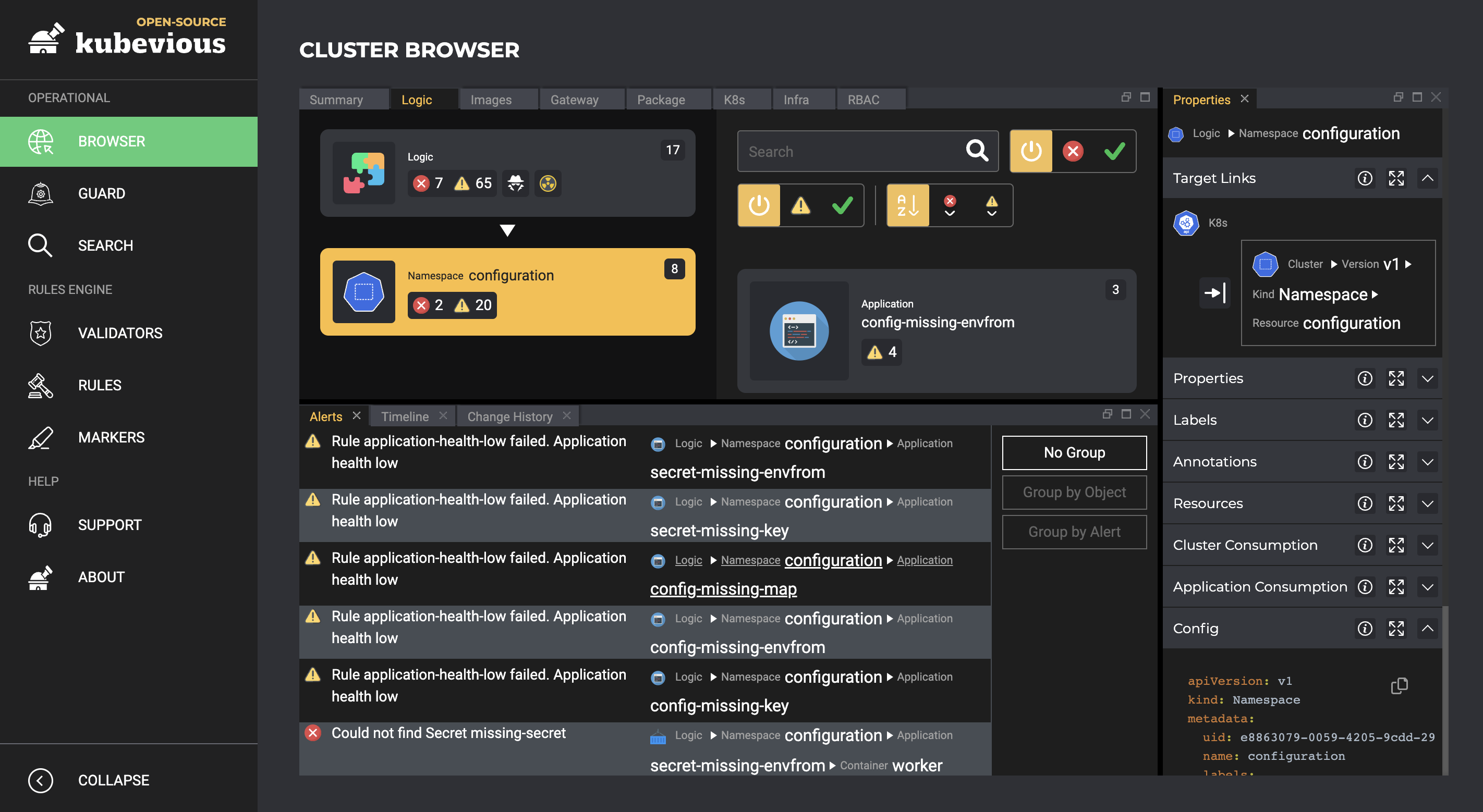The height and width of the screenshot is (812, 1483).
Task: Open the secret-missing-key alert target
Action: tap(720, 531)
